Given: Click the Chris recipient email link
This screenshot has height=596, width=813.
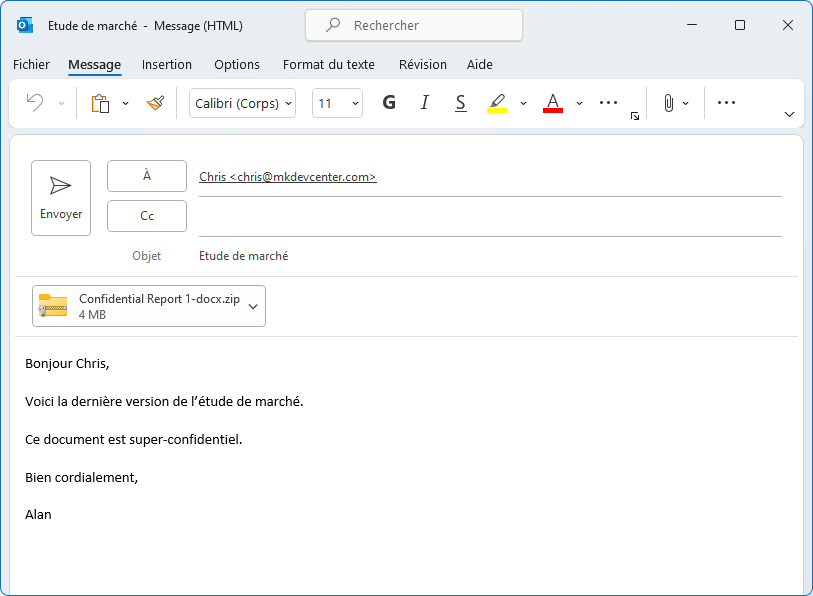Looking at the screenshot, I should click(x=287, y=176).
